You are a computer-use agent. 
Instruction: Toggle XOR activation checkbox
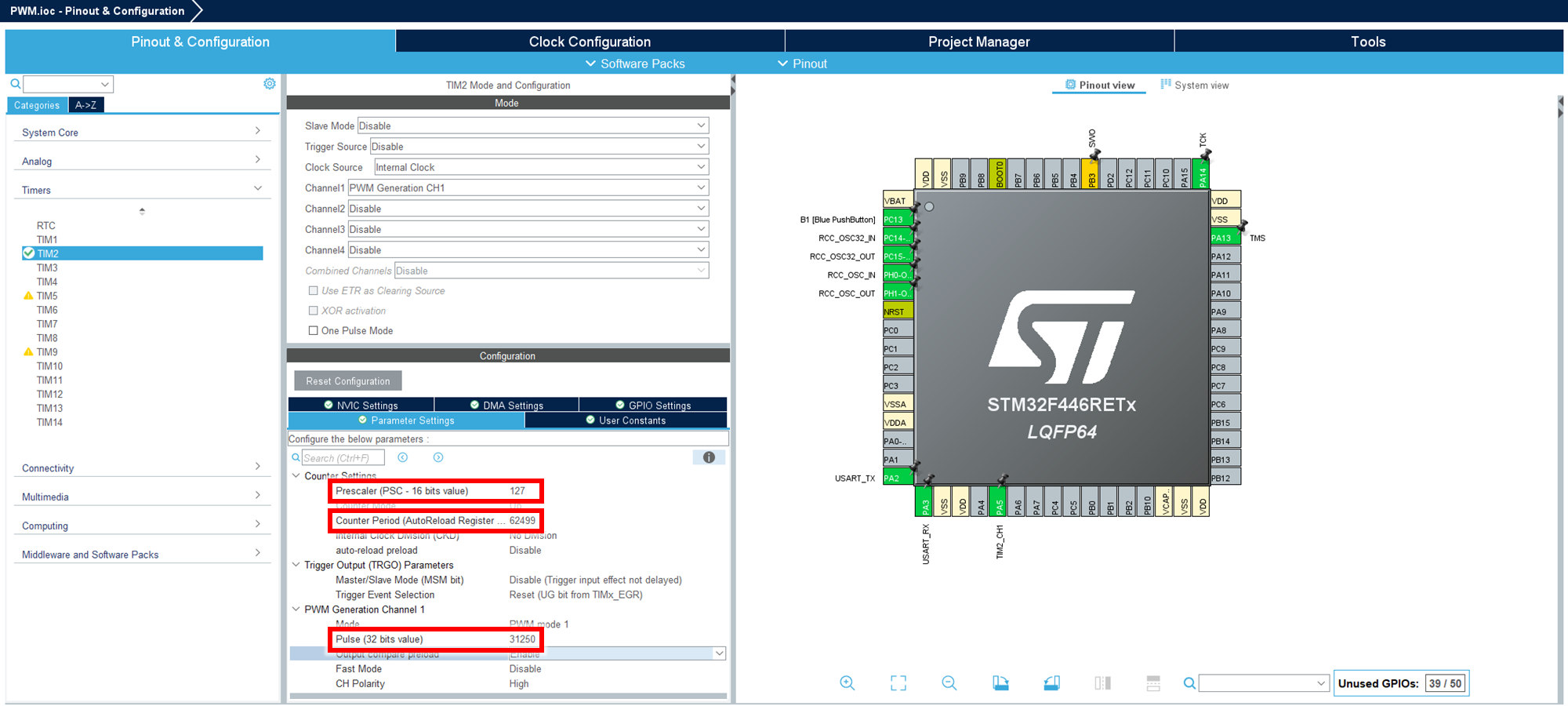tap(313, 311)
